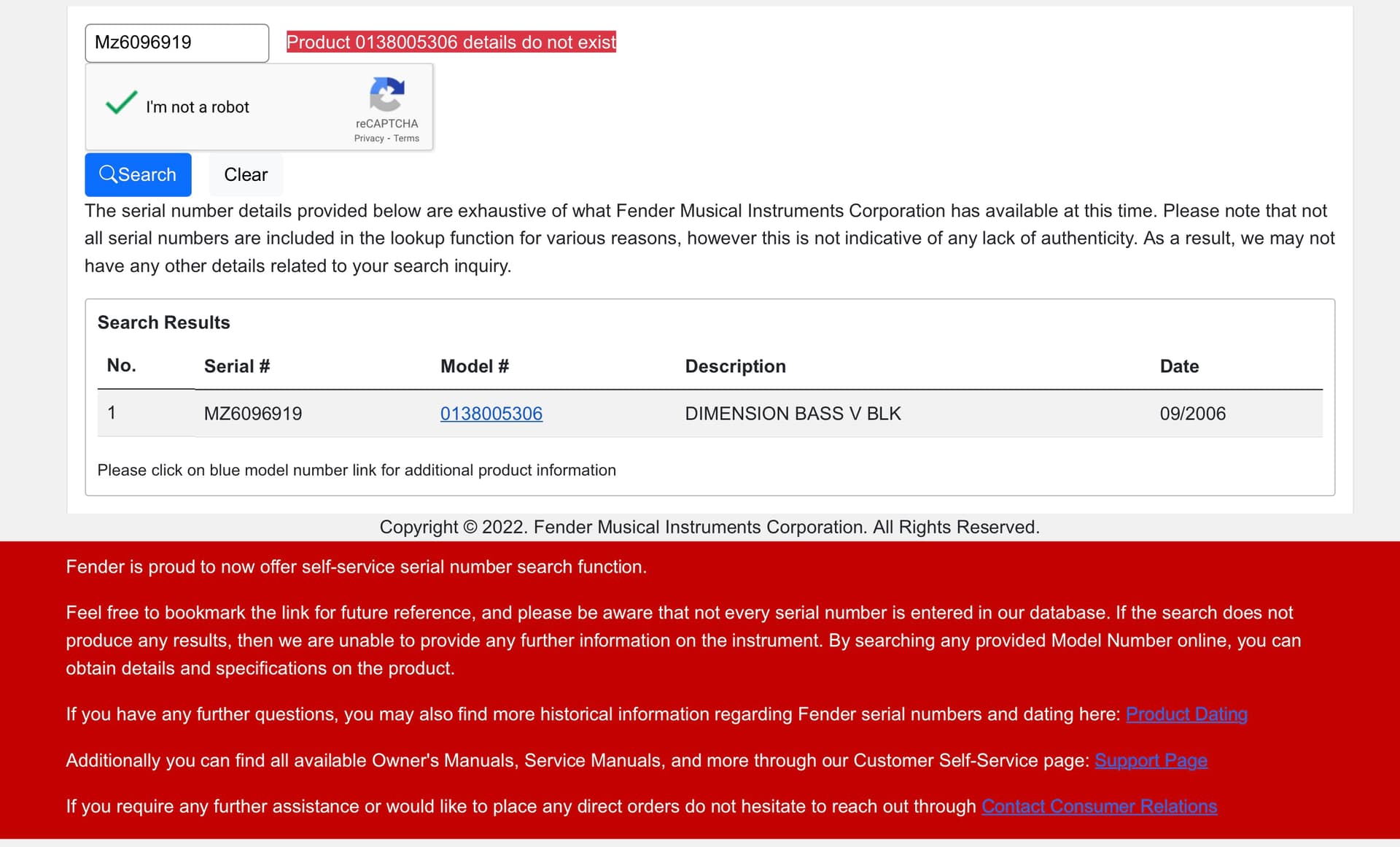Screen dimensions: 1400x847
Task: Toggle the I'm not a robot checkmark
Action: 121,104
